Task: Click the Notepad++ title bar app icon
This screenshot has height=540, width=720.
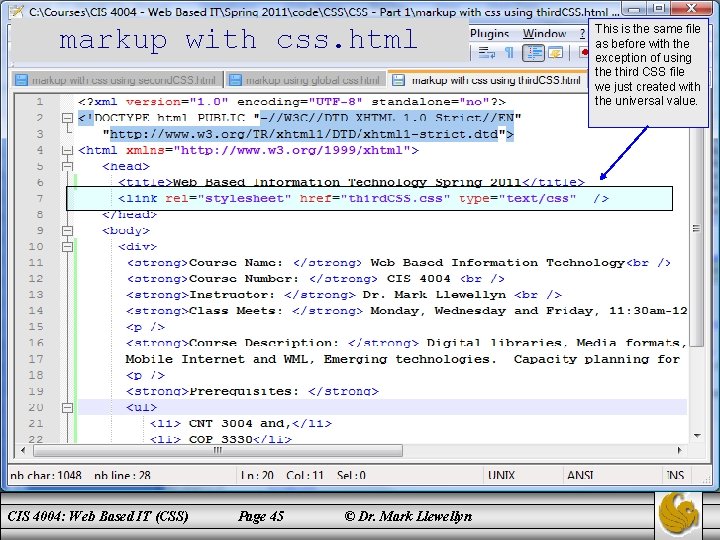Action: 17,11
